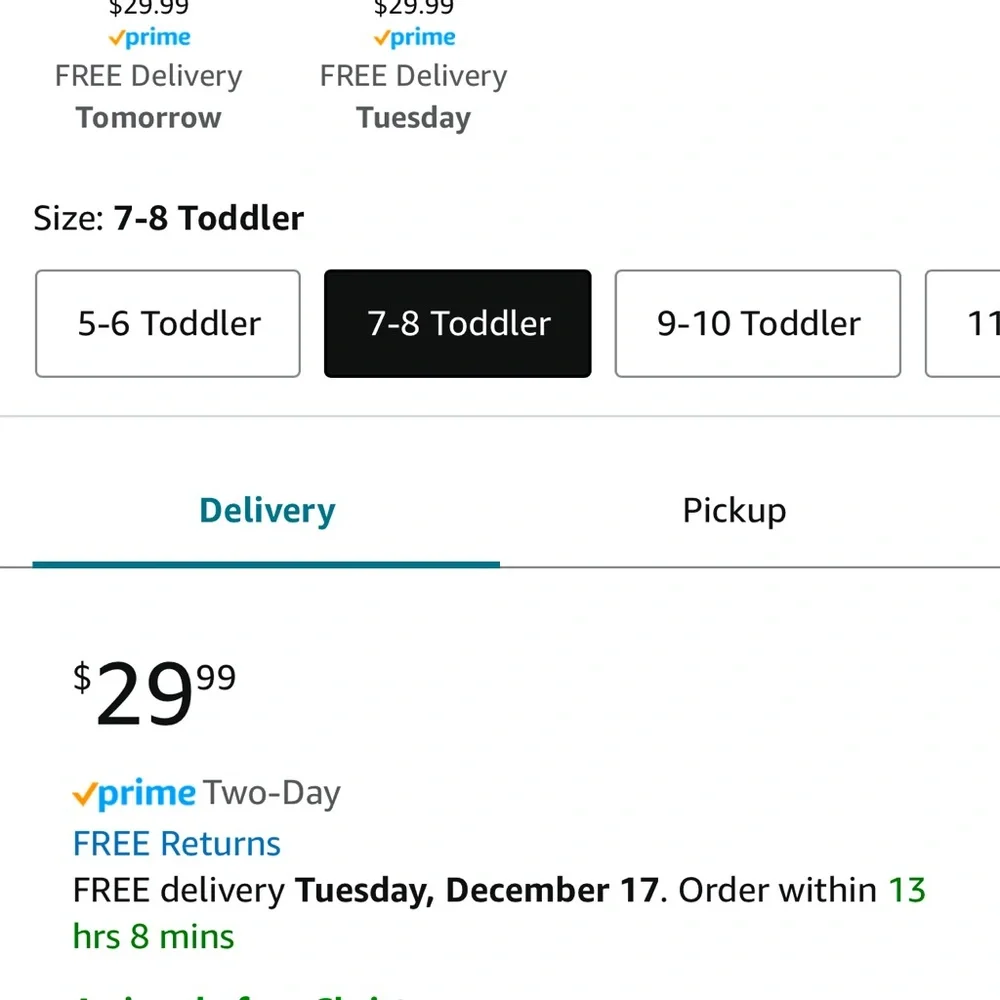Click the prime checkmark logo above FREE Returns

click(134, 794)
